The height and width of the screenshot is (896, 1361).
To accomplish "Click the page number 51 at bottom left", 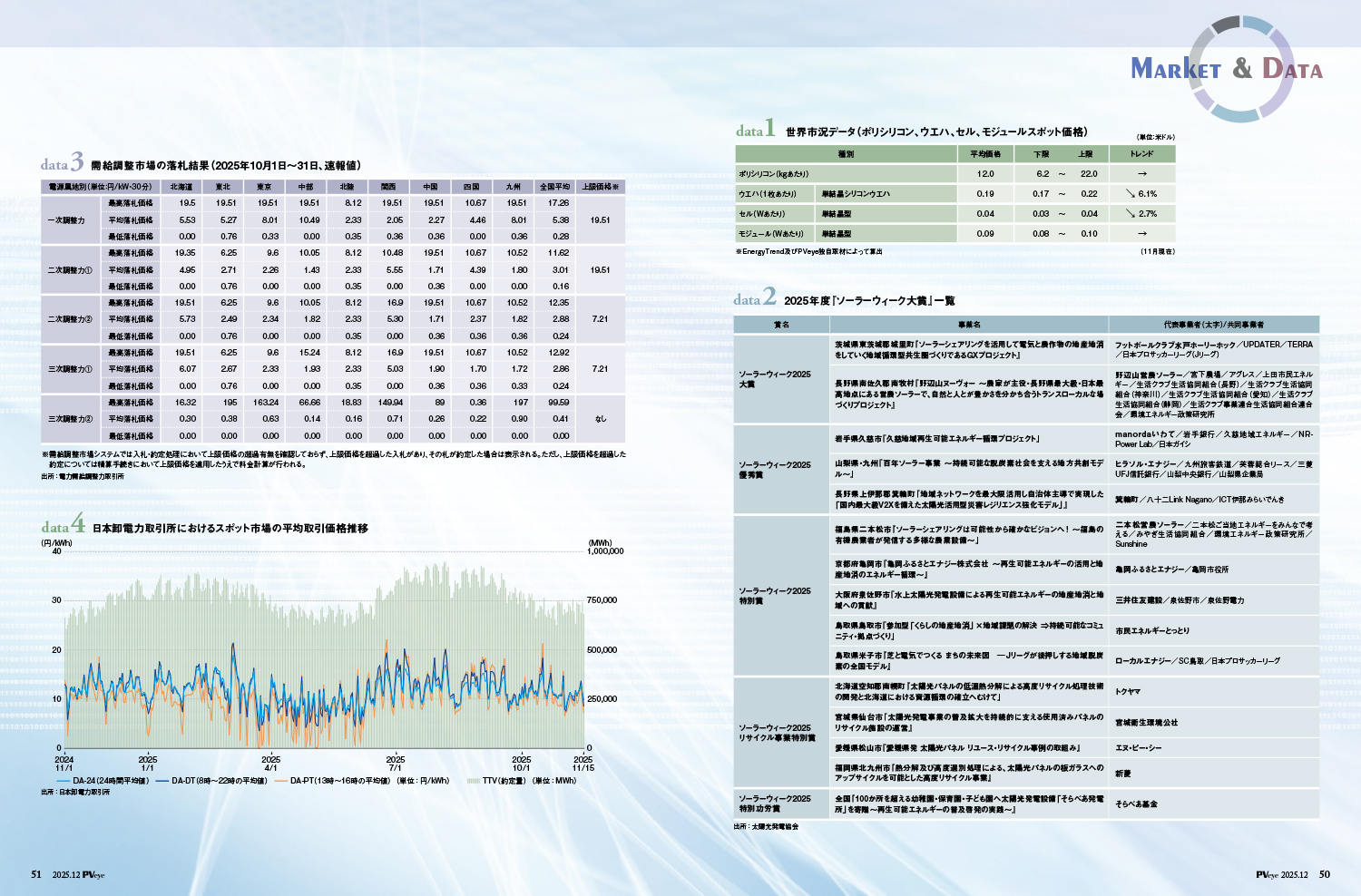I will pyautogui.click(x=36, y=875).
